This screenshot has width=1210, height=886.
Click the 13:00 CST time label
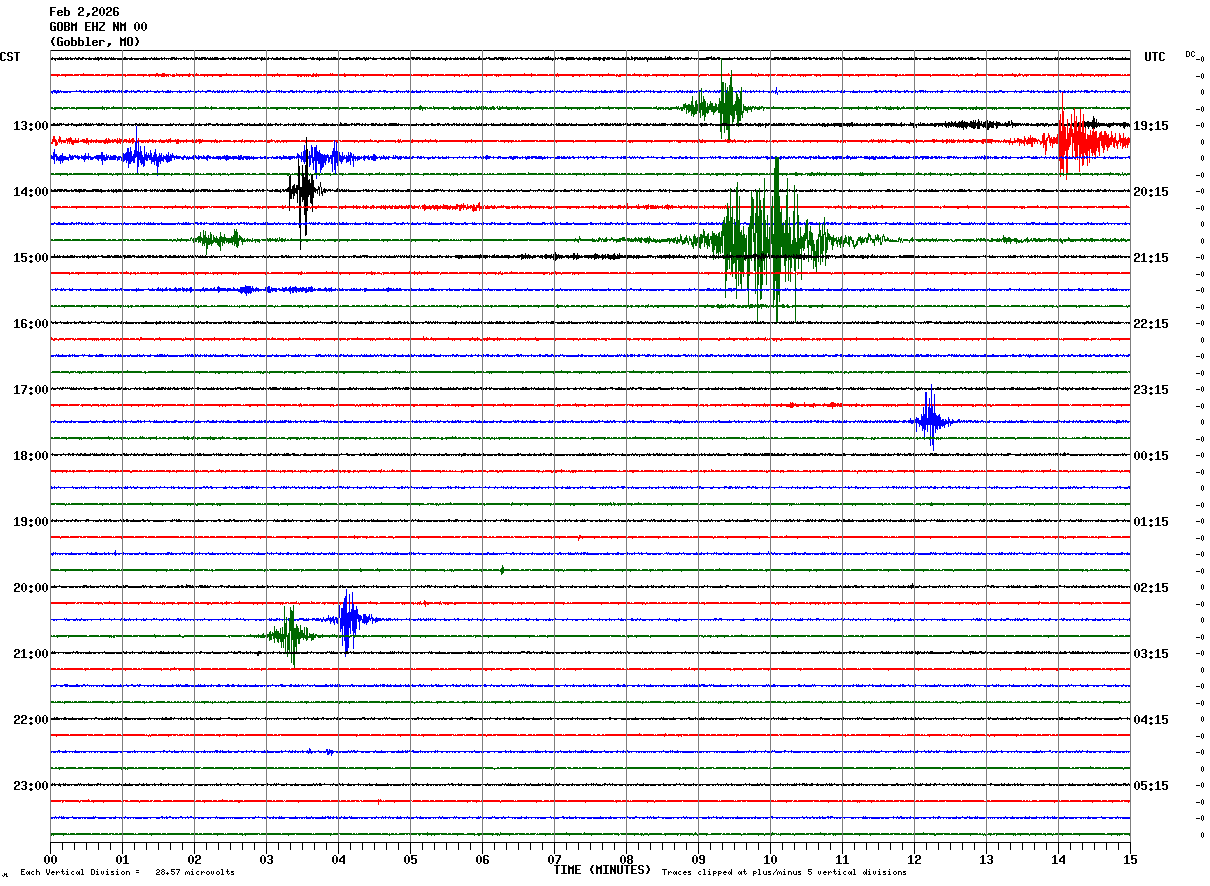click(30, 126)
